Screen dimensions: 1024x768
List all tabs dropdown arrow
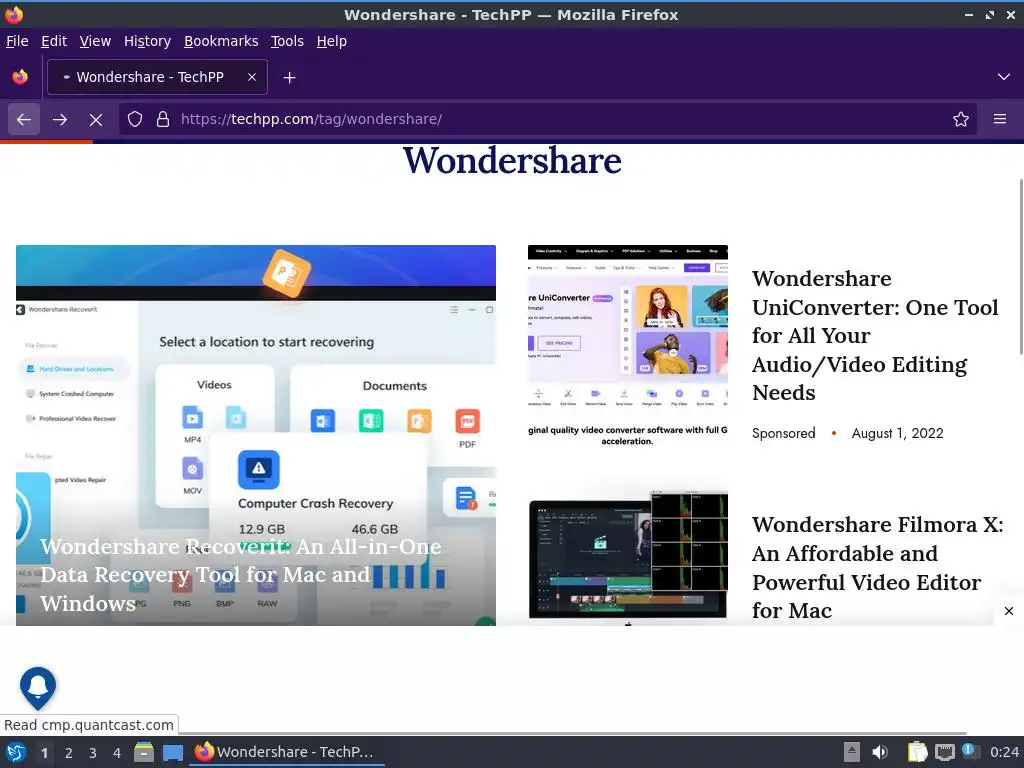pos(1003,77)
